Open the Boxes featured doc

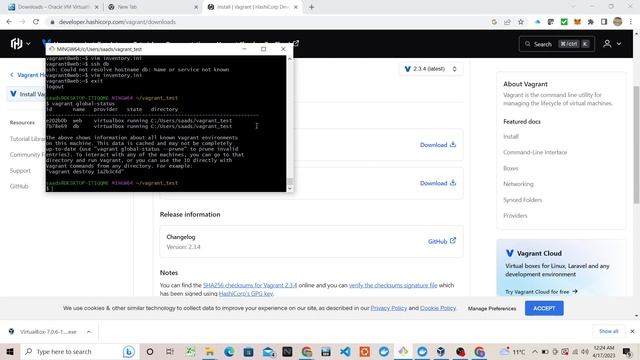(511, 168)
